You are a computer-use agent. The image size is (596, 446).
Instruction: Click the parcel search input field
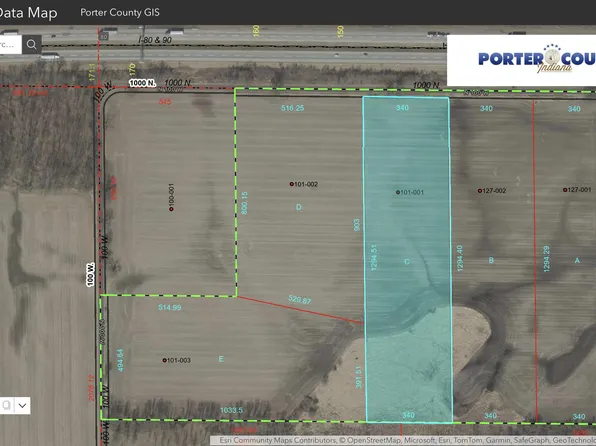[11, 44]
